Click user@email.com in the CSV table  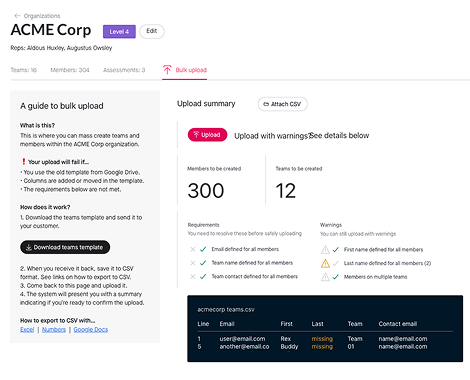(x=242, y=339)
